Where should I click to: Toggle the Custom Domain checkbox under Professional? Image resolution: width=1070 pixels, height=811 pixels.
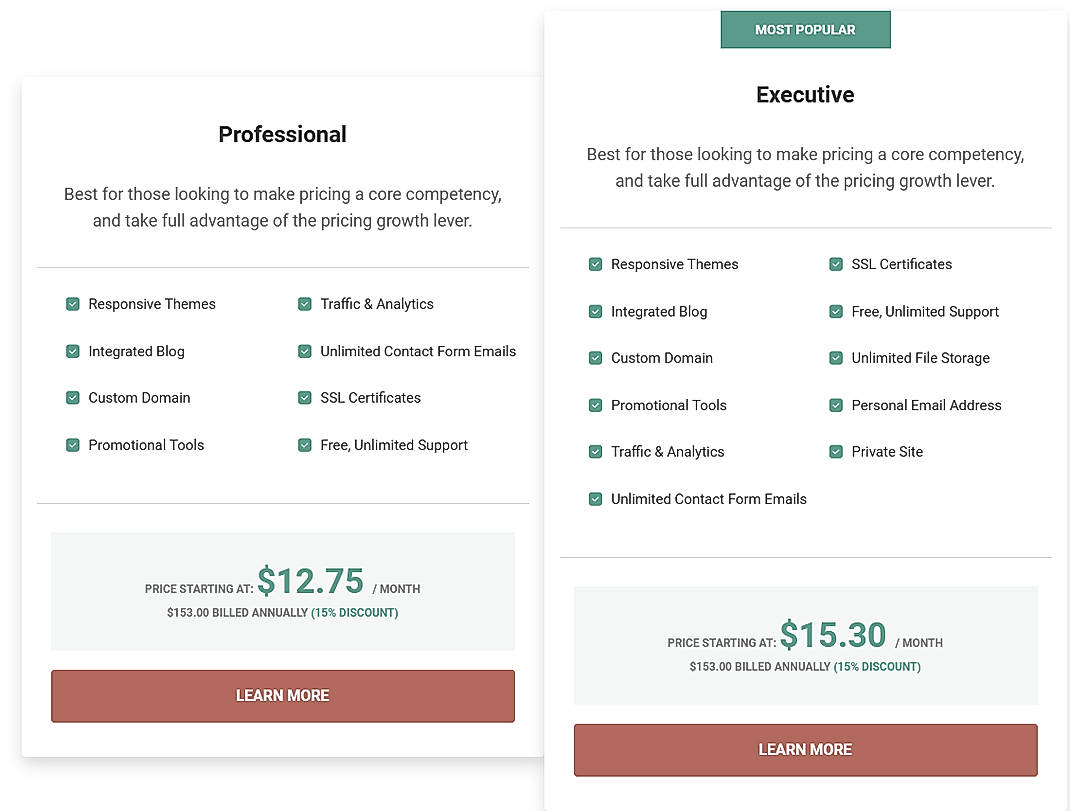pyautogui.click(x=73, y=398)
